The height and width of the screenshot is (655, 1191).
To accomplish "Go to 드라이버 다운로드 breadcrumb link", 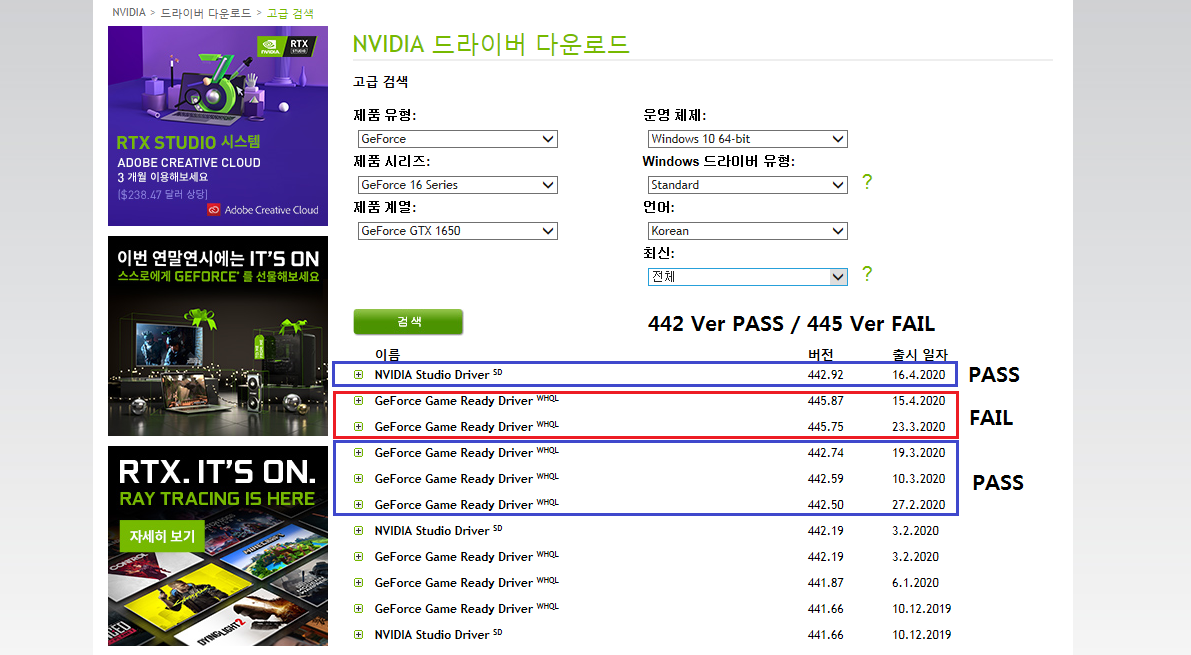I will 205,13.
